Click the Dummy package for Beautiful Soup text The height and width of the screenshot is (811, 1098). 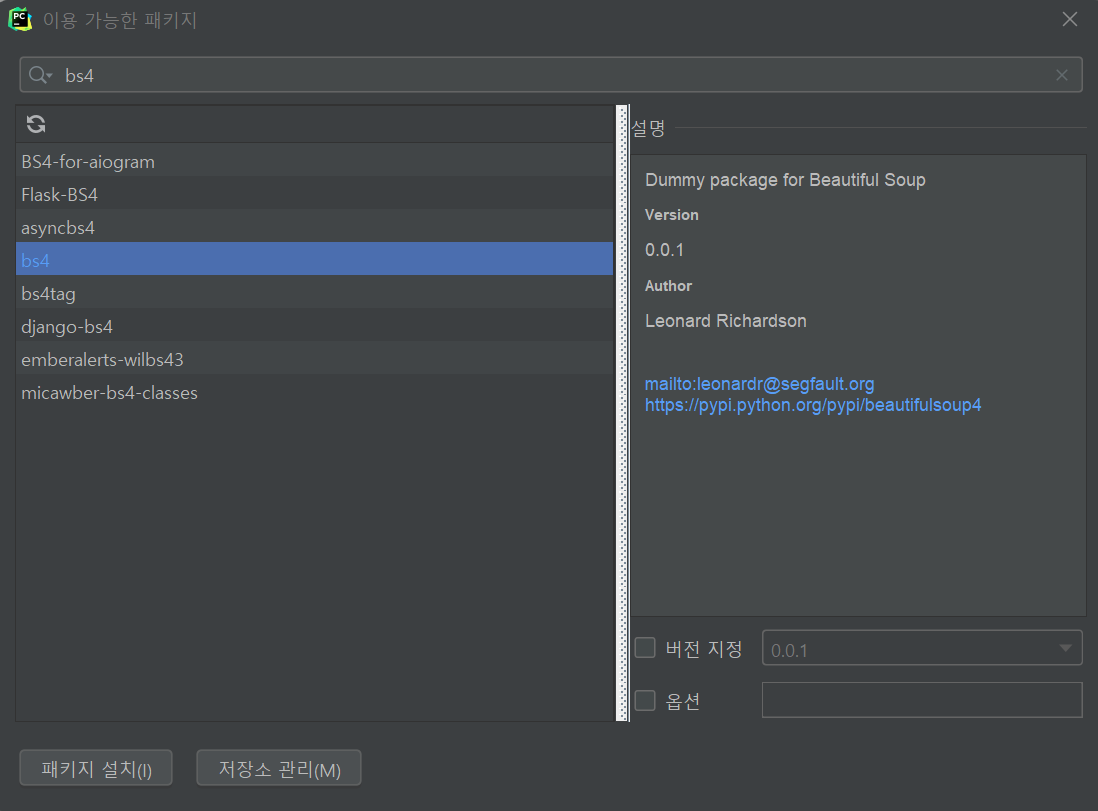pos(785,180)
